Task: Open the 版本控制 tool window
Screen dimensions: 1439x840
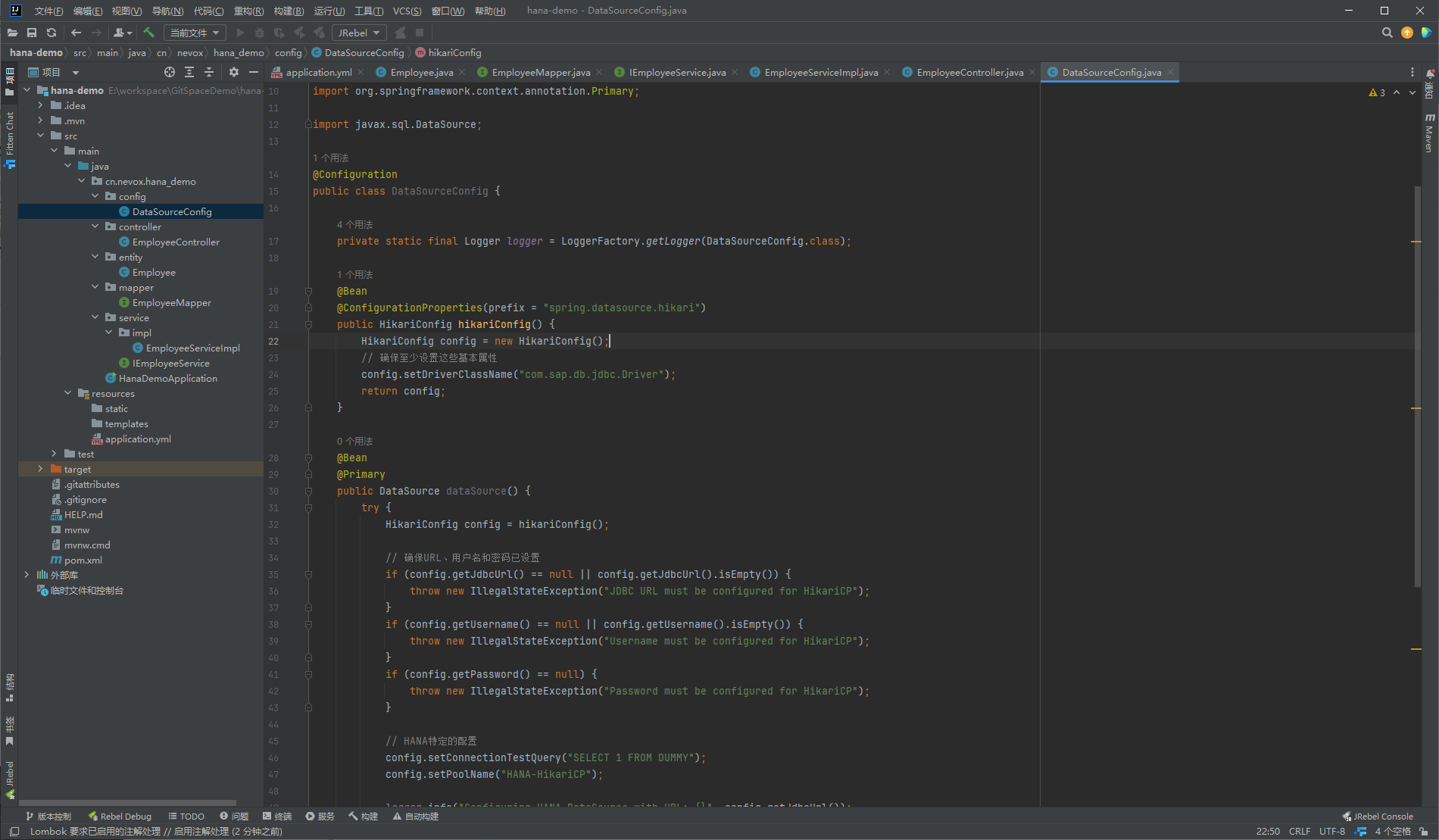Action: coord(48,817)
